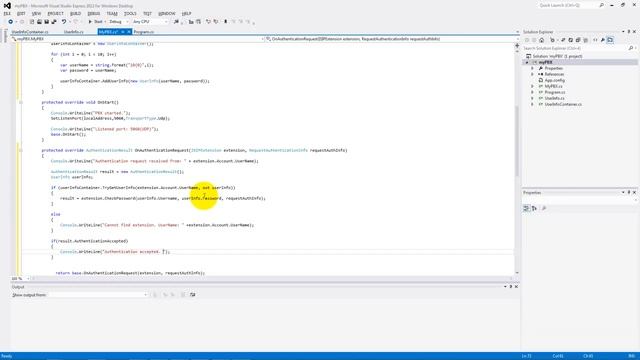The image size is (640, 360).
Task: Click the Navigate Backward toolbar icon
Action: (11, 22)
